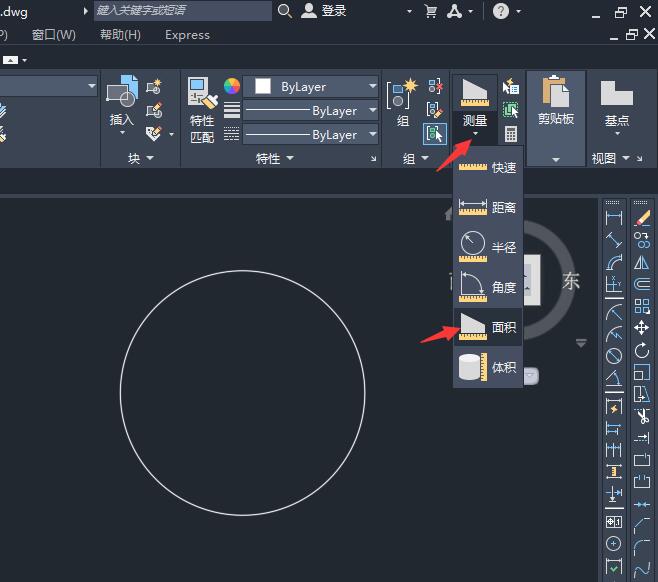Image resolution: width=658 pixels, height=582 pixels.
Task: Click the Group create button
Action: 402,104
